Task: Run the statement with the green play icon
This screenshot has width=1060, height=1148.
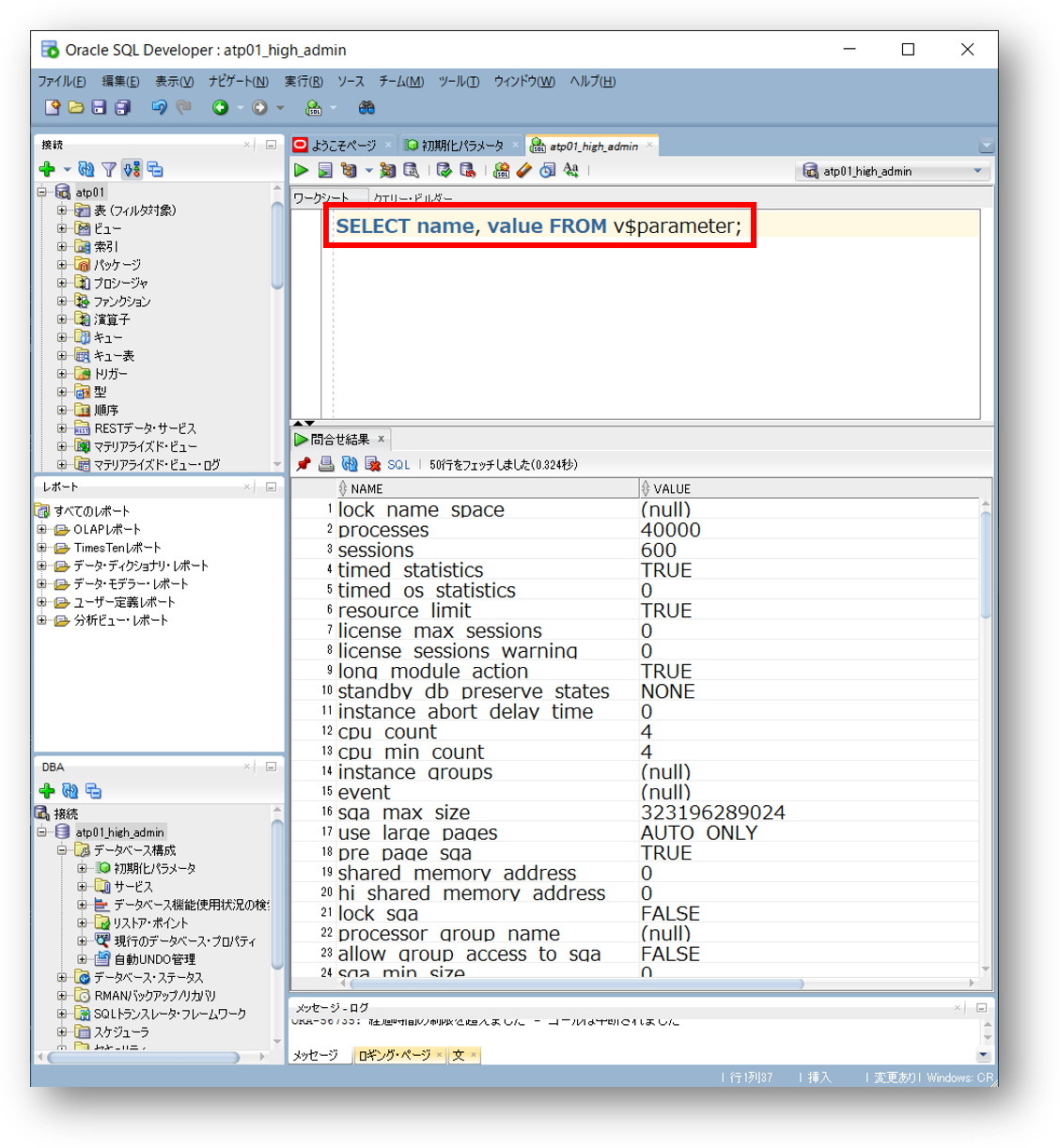Action: (301, 170)
